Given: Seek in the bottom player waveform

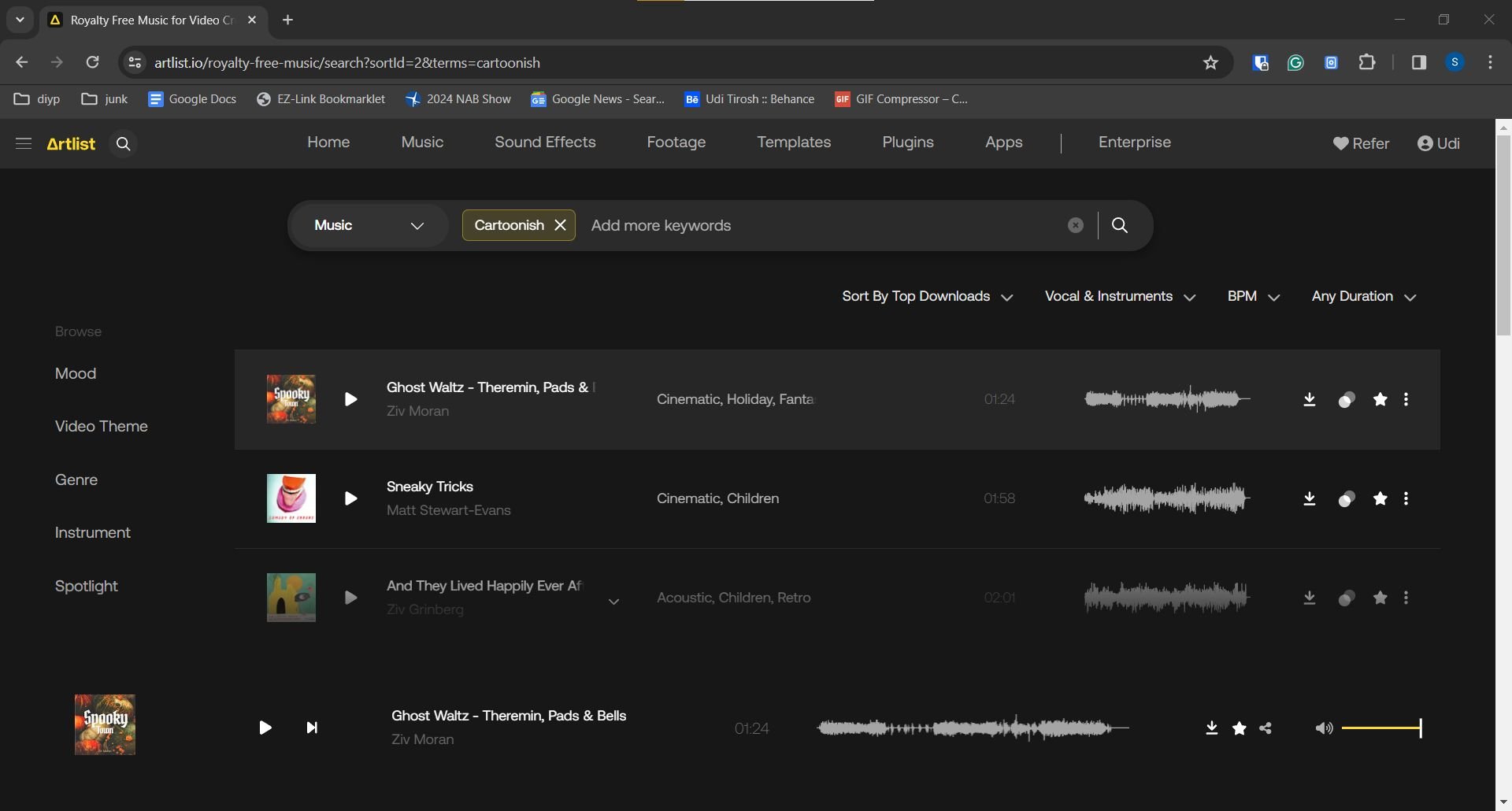Looking at the screenshot, I should click(x=973, y=728).
